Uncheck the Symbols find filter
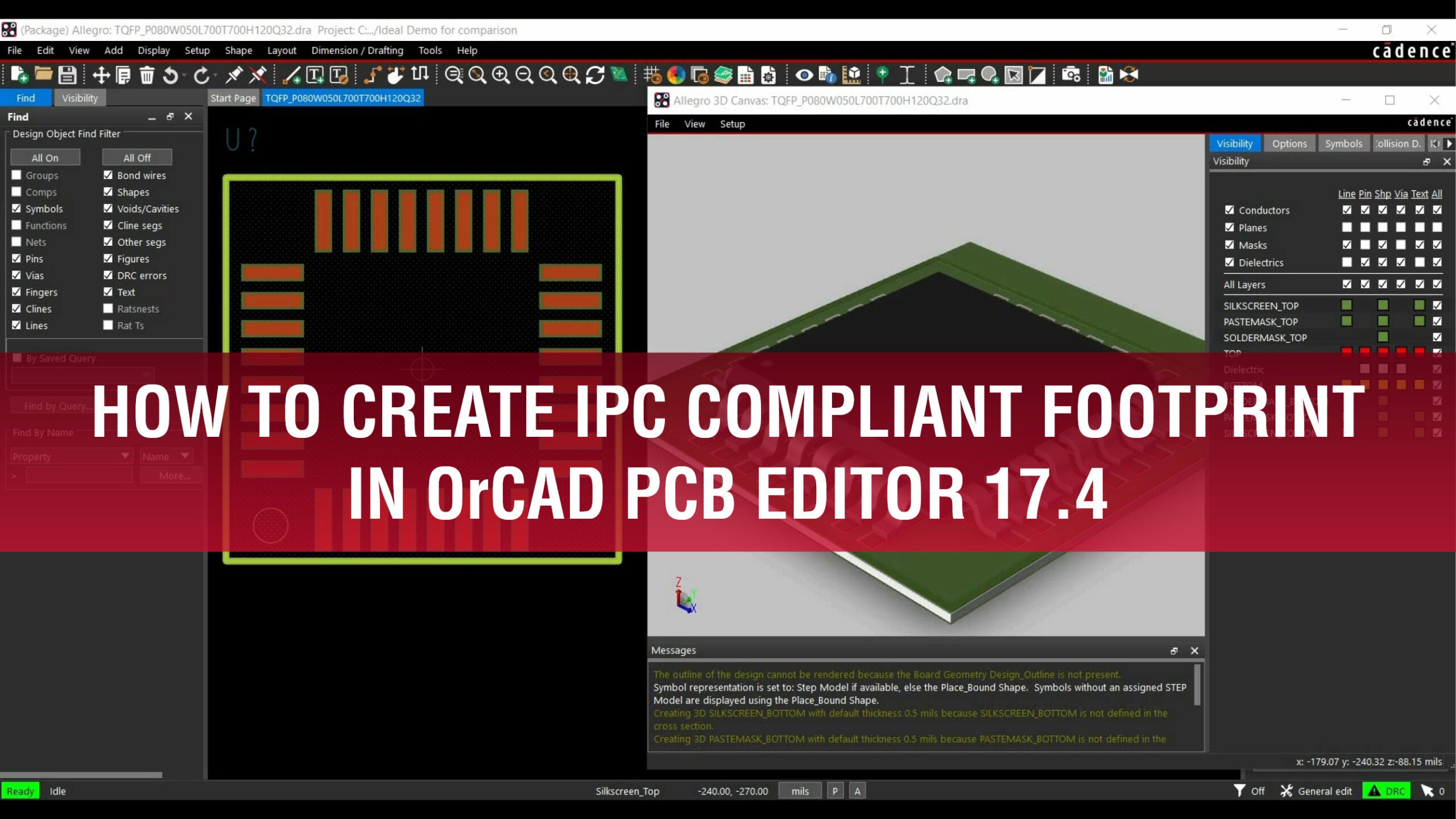Screen dimensions: 1456x819 tap(16, 209)
